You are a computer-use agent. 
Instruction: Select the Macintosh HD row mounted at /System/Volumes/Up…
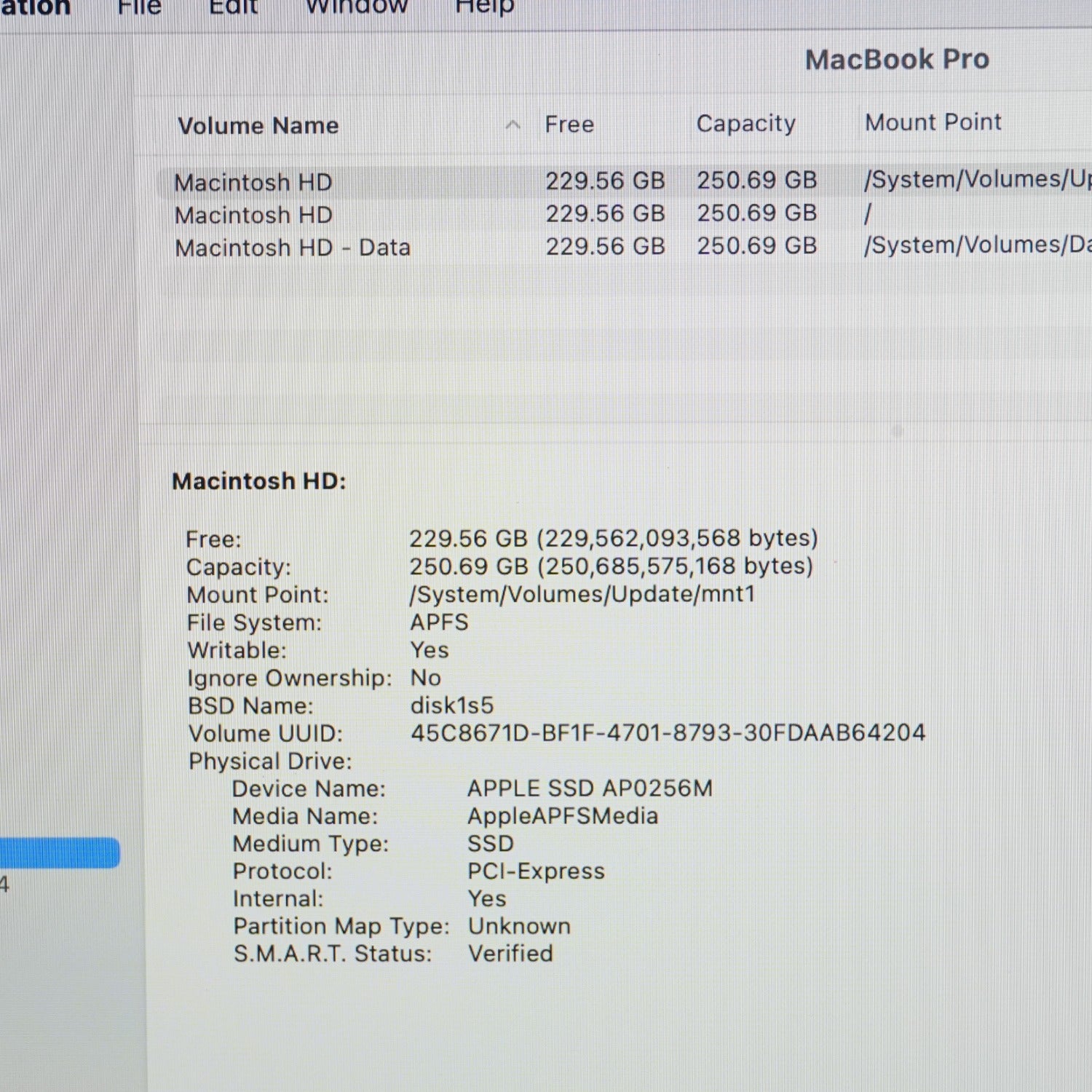pyautogui.click(x=625, y=181)
